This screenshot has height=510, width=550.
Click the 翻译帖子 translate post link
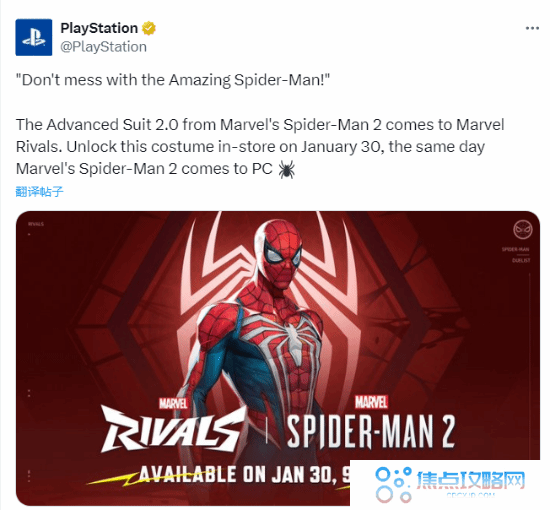[x=39, y=192]
